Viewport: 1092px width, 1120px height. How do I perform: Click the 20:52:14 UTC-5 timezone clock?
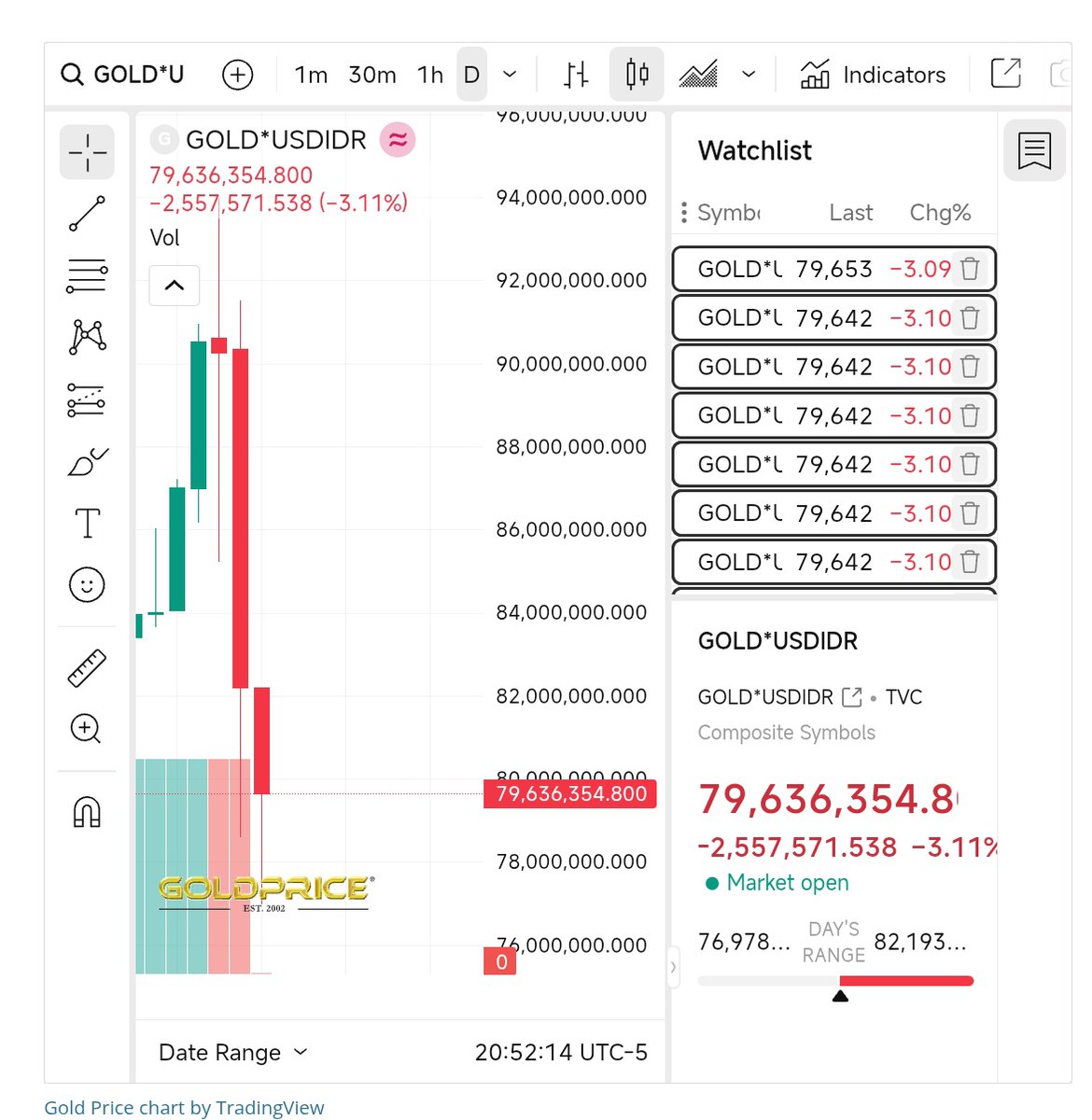coord(561,1053)
